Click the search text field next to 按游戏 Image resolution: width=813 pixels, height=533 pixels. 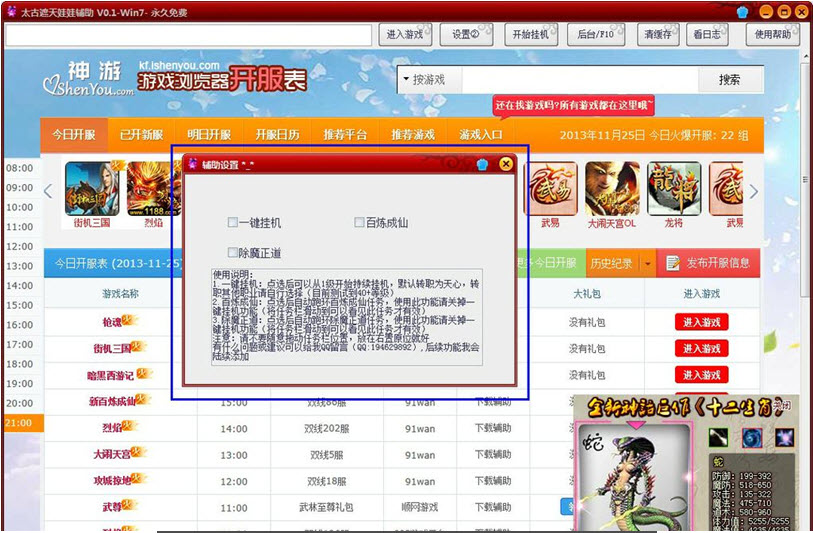point(580,80)
